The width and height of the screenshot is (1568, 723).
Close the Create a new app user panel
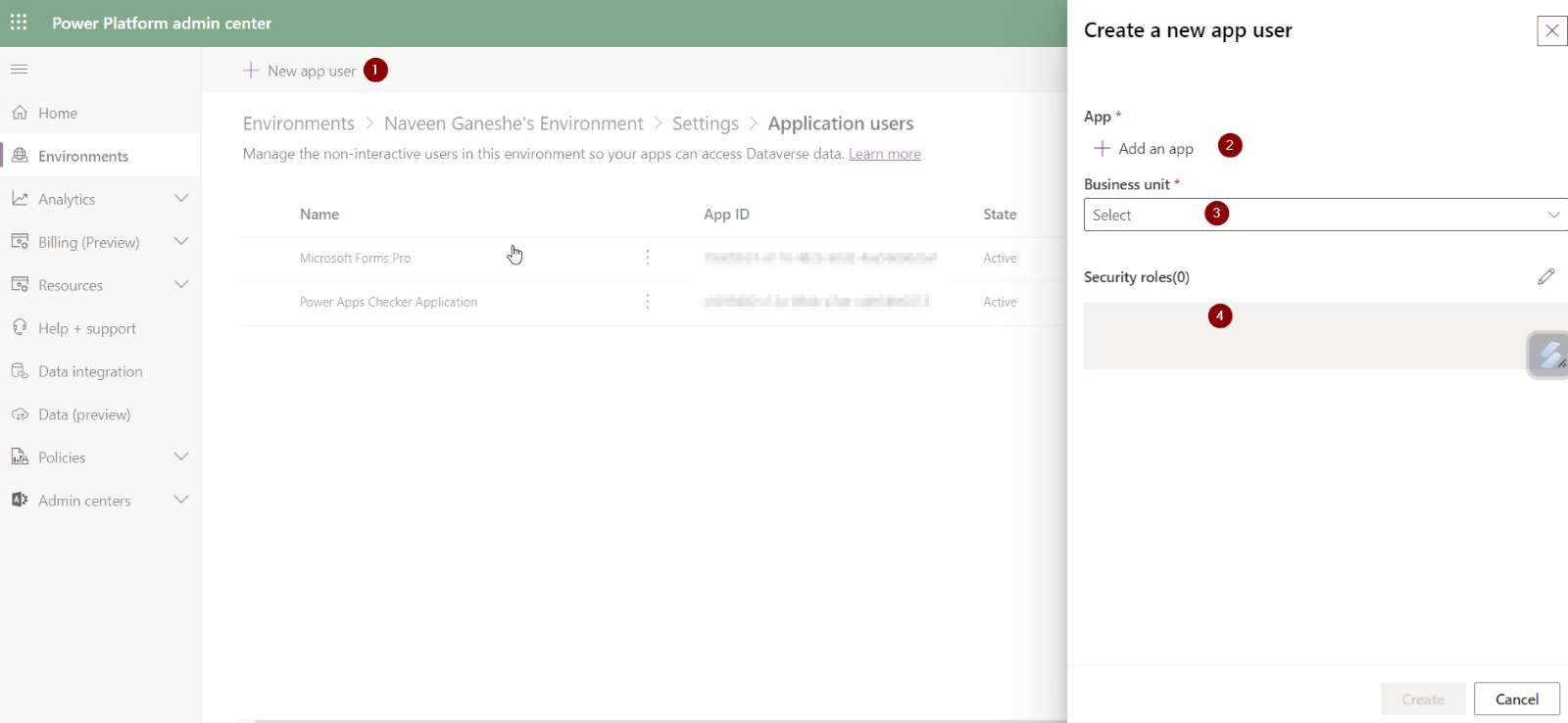[1552, 30]
